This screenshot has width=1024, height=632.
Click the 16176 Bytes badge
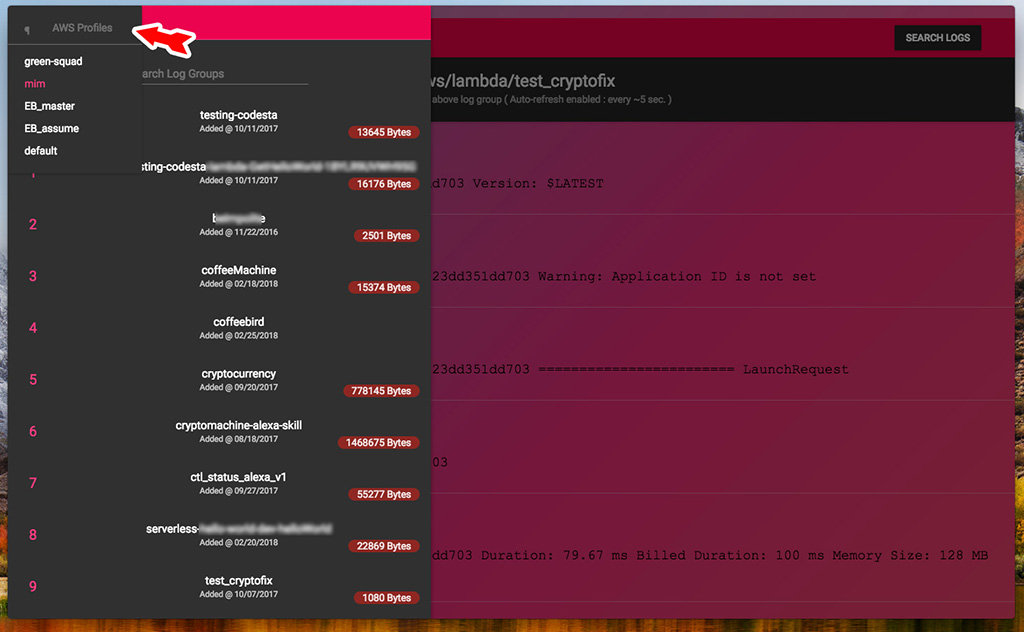[383, 184]
